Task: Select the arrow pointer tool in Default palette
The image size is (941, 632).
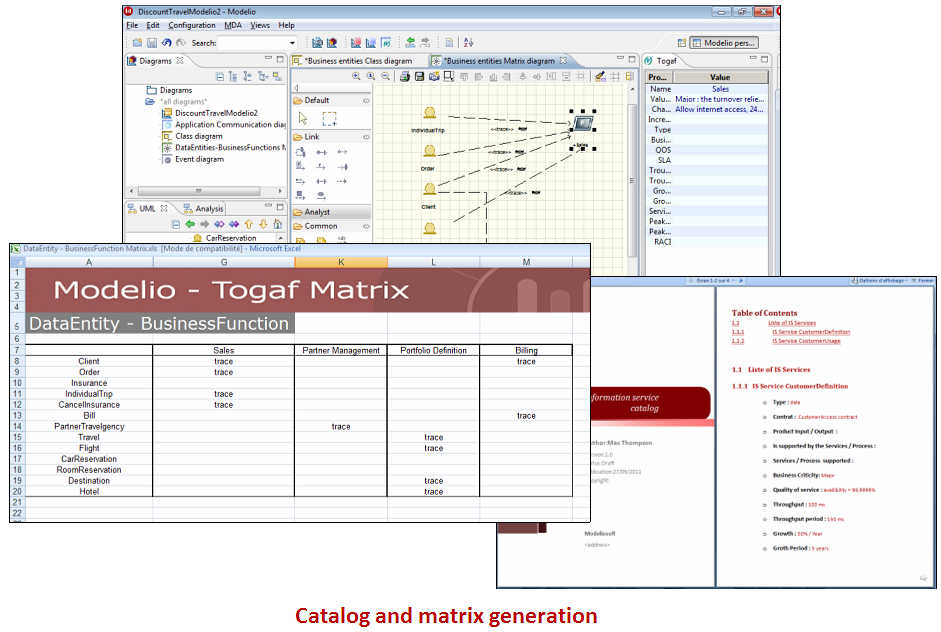Action: pyautogui.click(x=303, y=118)
